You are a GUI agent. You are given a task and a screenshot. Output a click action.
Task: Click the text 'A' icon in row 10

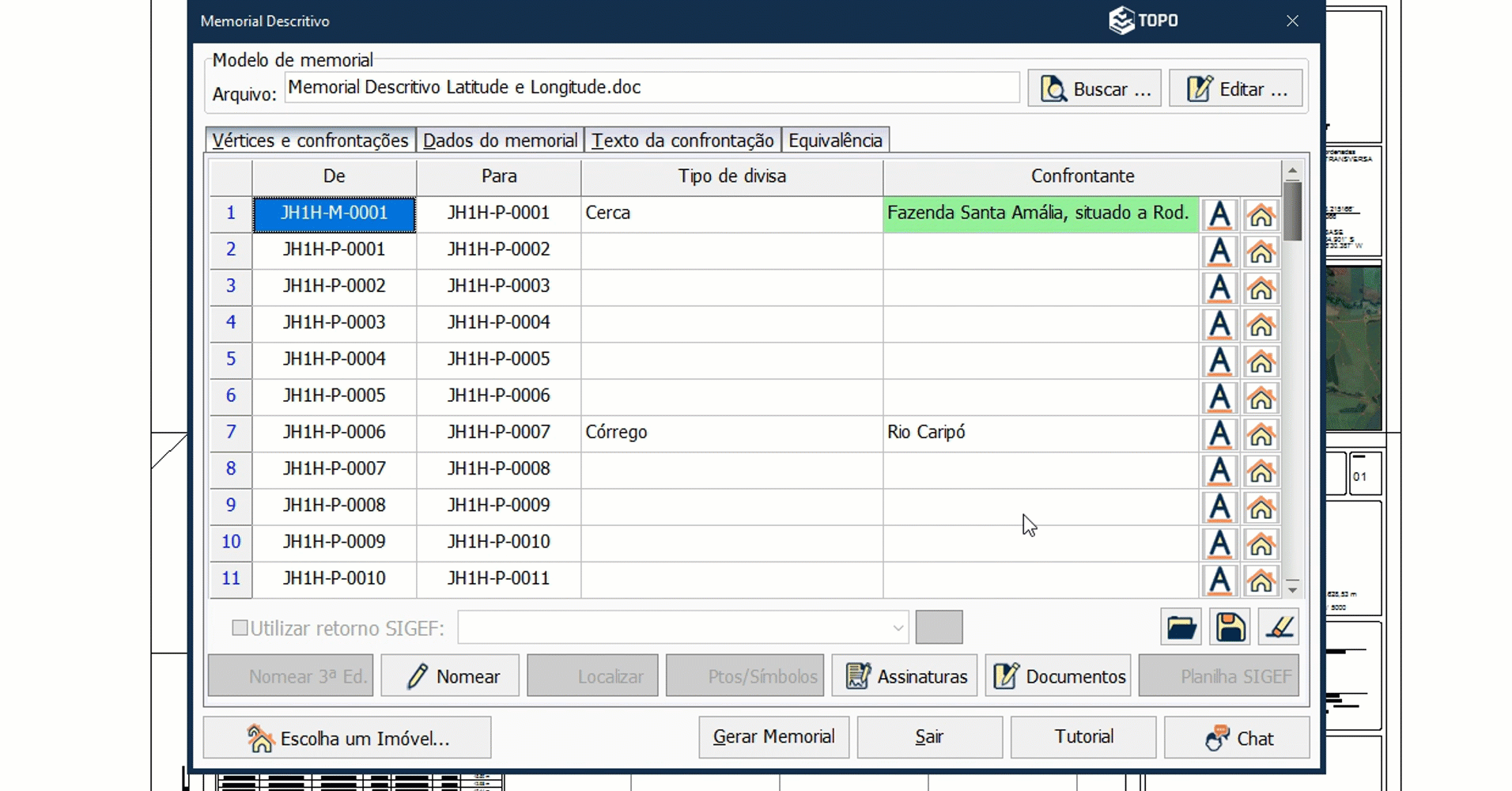[1219, 543]
